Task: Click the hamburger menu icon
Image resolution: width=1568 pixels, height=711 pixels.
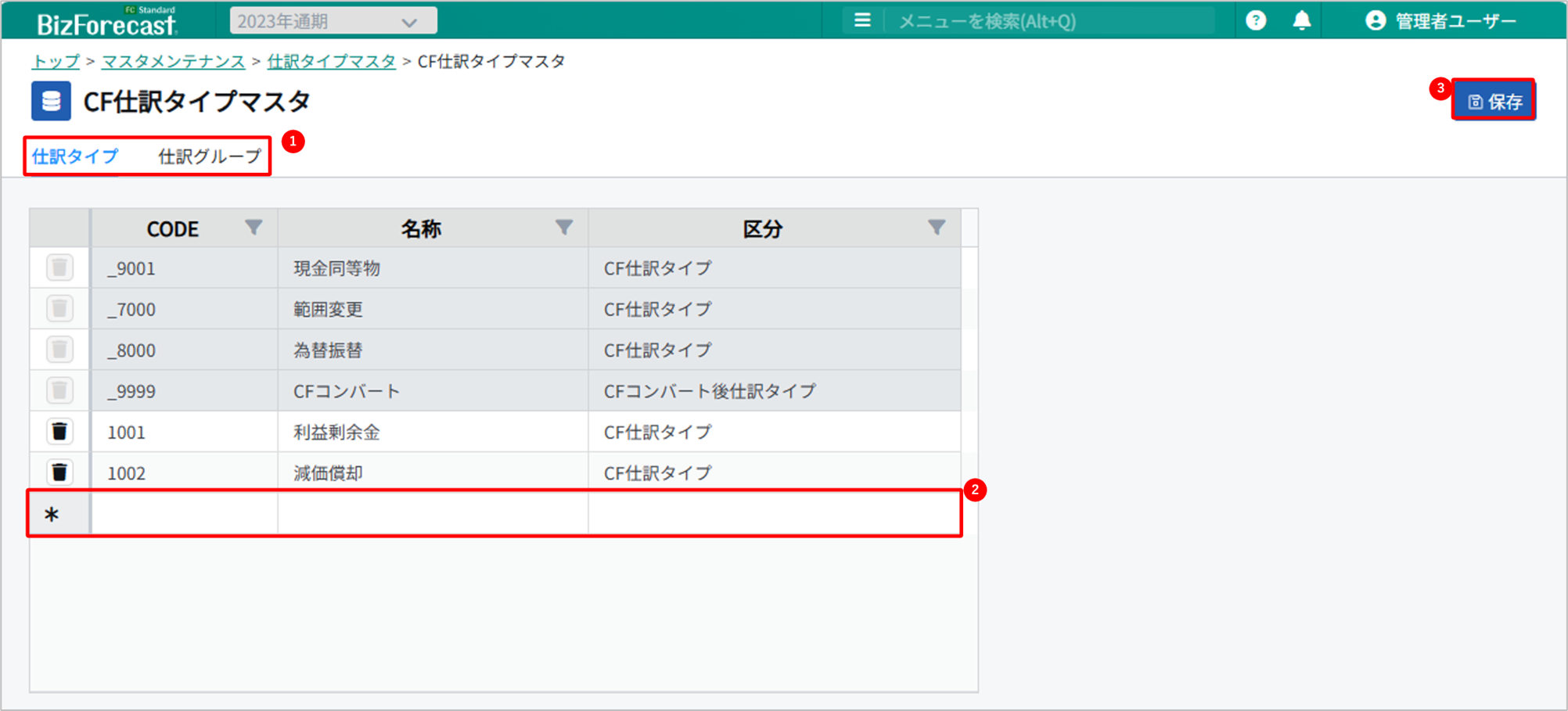Action: point(862,21)
